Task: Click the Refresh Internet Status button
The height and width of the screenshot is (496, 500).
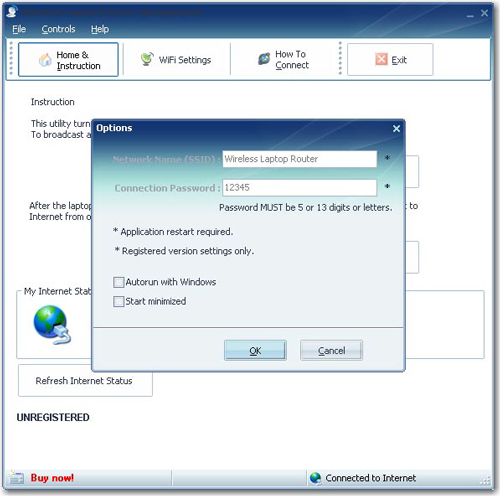Action: 85,381
